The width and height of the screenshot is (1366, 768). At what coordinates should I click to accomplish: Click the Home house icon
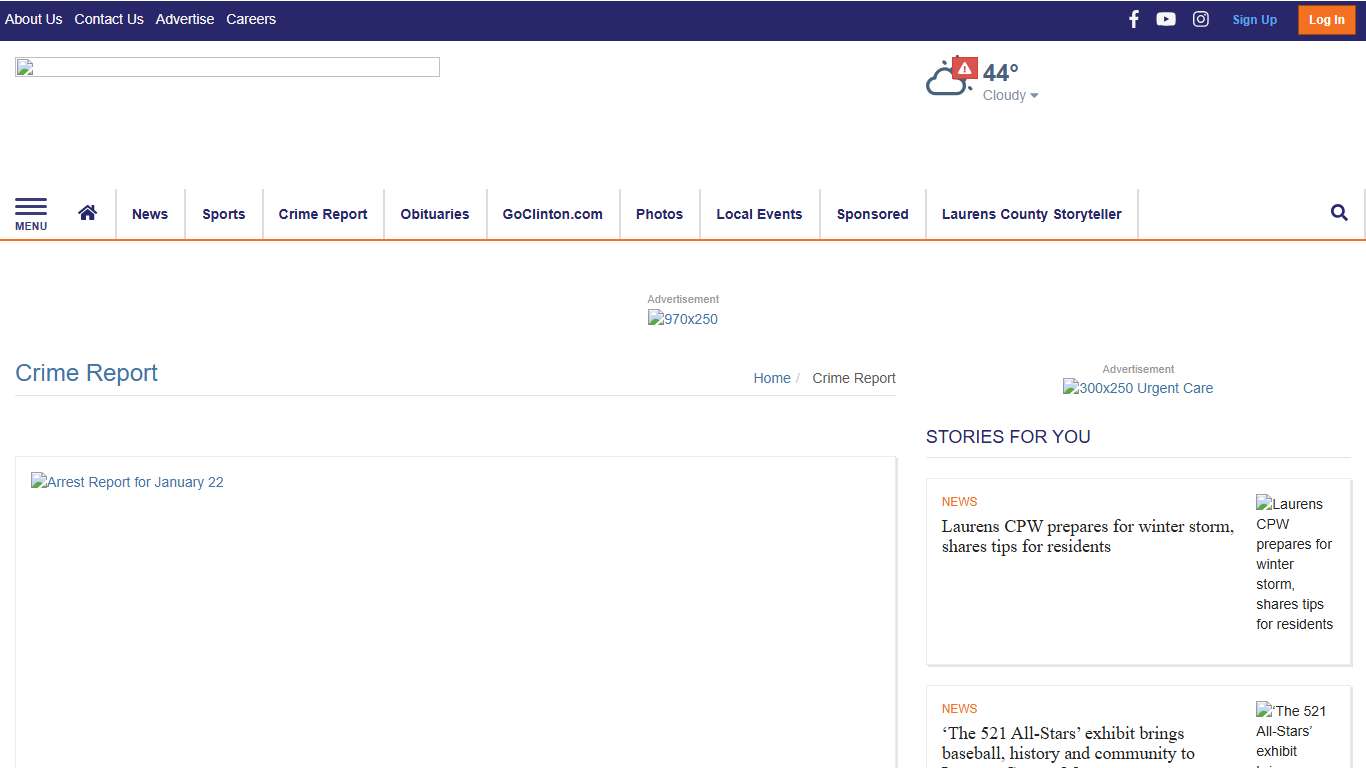(x=88, y=213)
